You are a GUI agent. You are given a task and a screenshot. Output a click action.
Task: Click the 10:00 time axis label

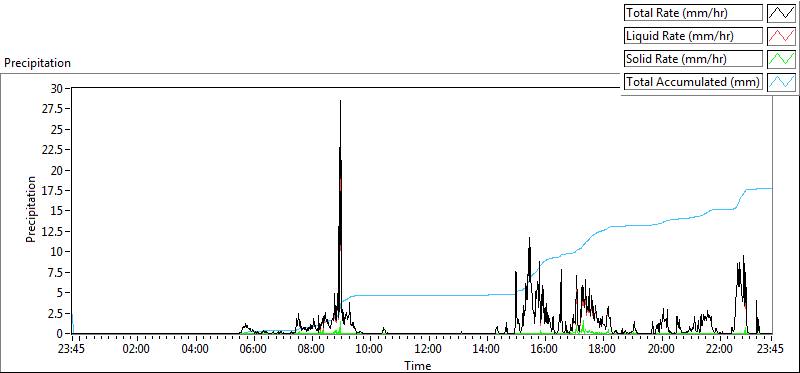370,350
